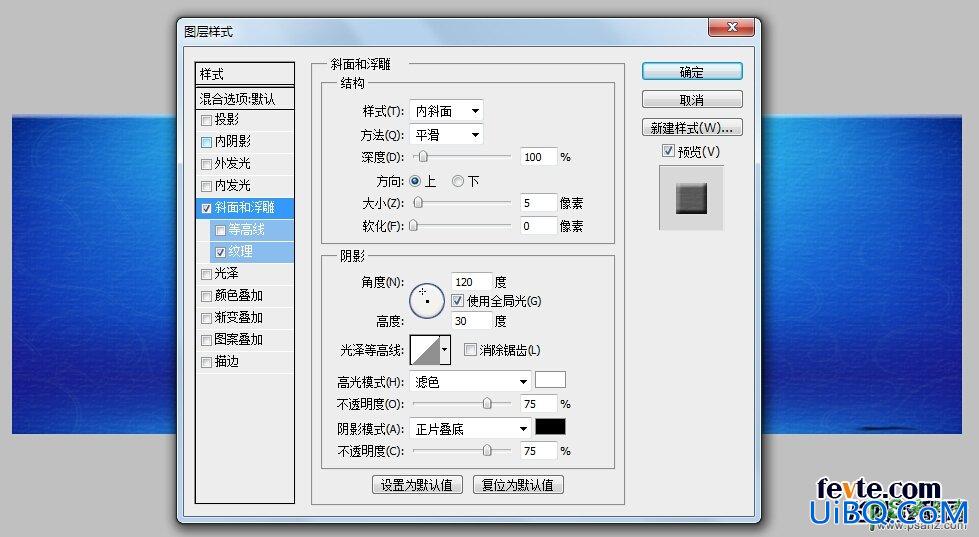Image resolution: width=979 pixels, height=537 pixels.
Task: Enable the 渐变叠加 checkbox
Action: (x=206, y=318)
